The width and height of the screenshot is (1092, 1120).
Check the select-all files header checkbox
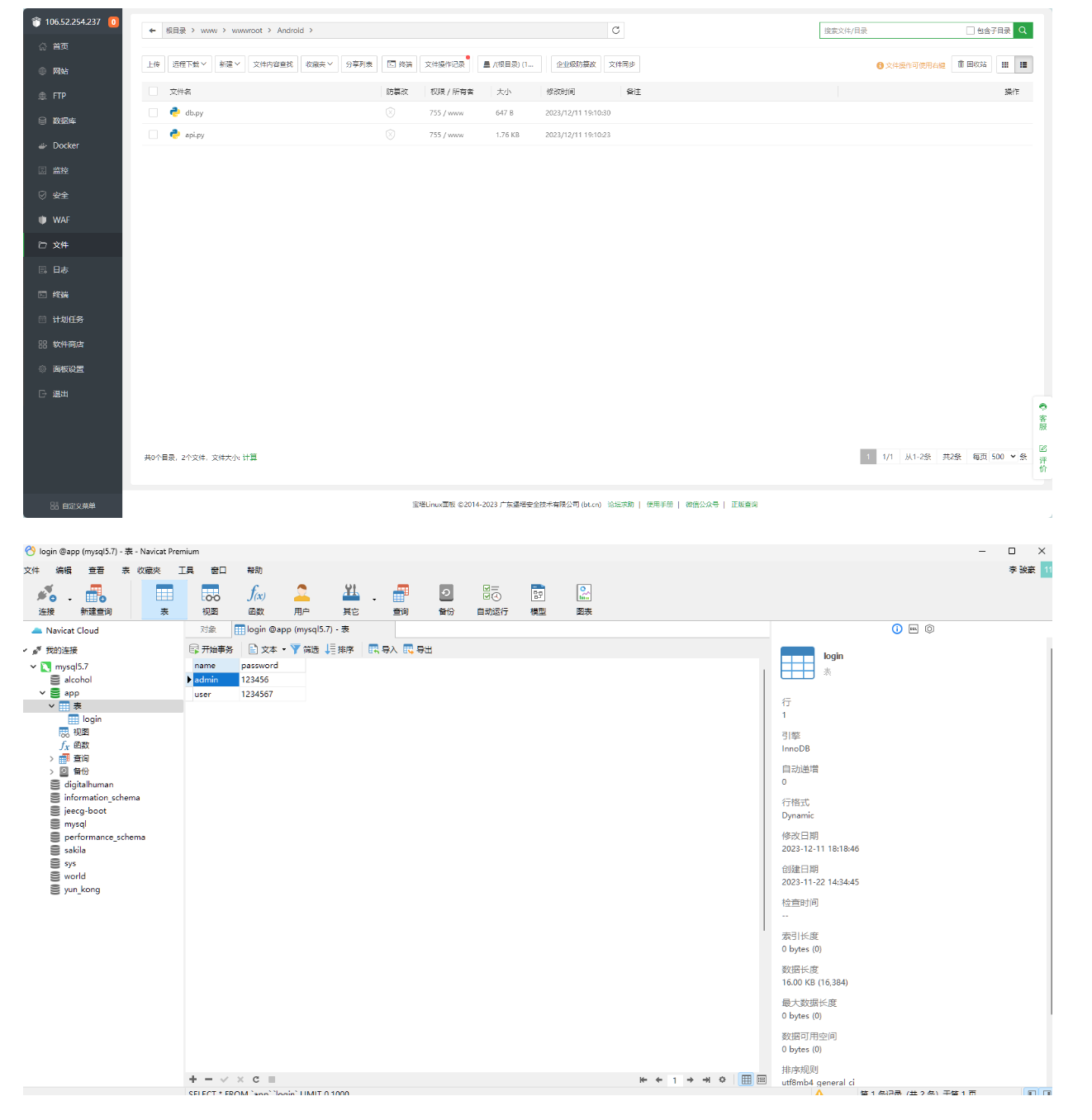(153, 92)
